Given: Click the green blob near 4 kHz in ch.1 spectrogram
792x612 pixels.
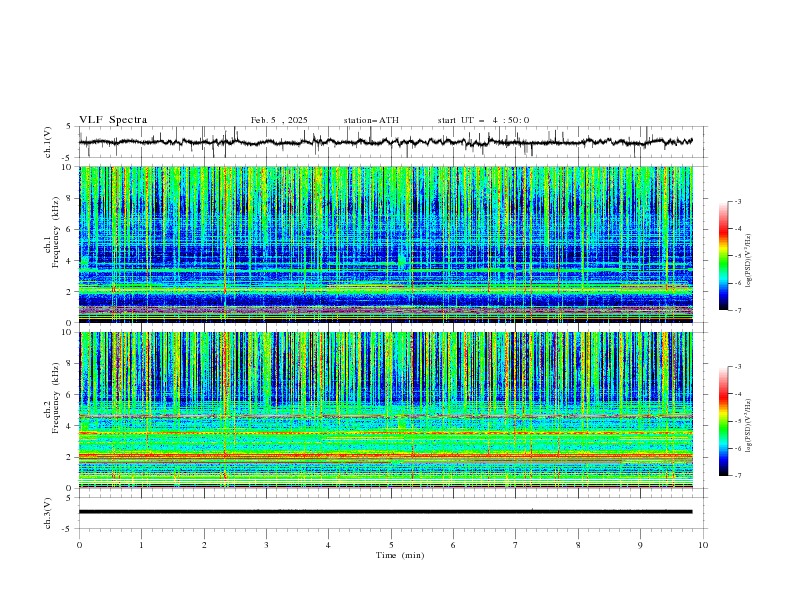Looking at the screenshot, I should coord(402,261).
